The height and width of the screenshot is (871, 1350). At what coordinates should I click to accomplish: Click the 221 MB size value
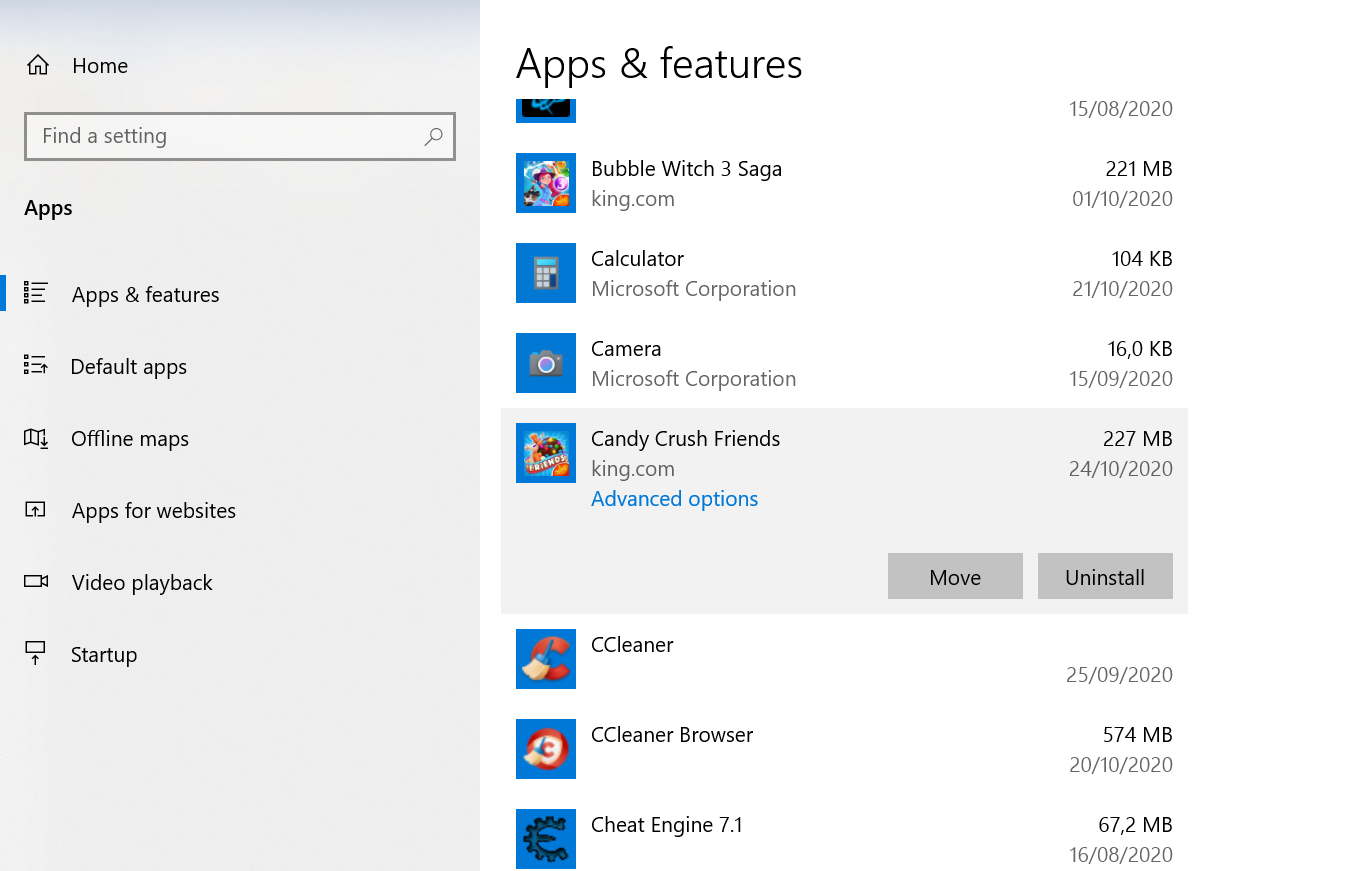point(1139,168)
